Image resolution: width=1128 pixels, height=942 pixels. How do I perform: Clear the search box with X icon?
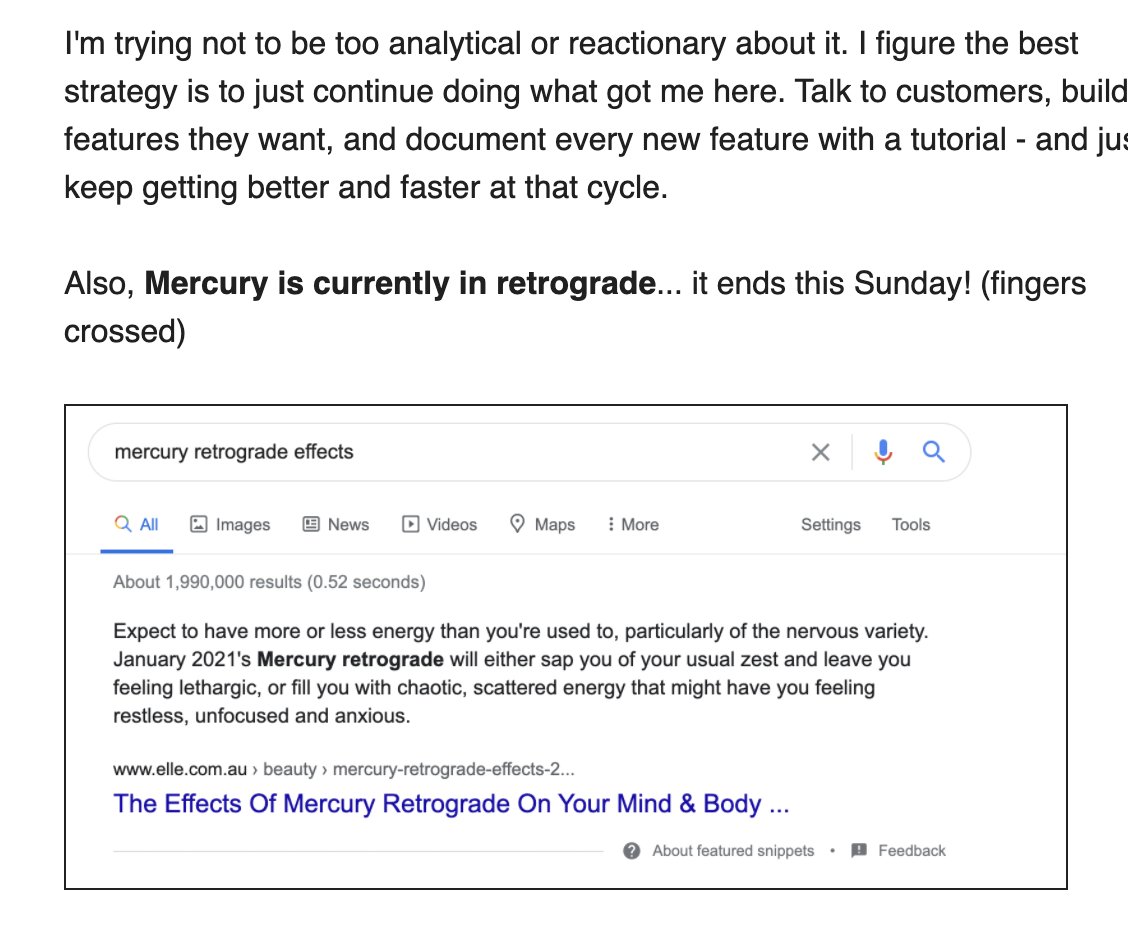(820, 452)
